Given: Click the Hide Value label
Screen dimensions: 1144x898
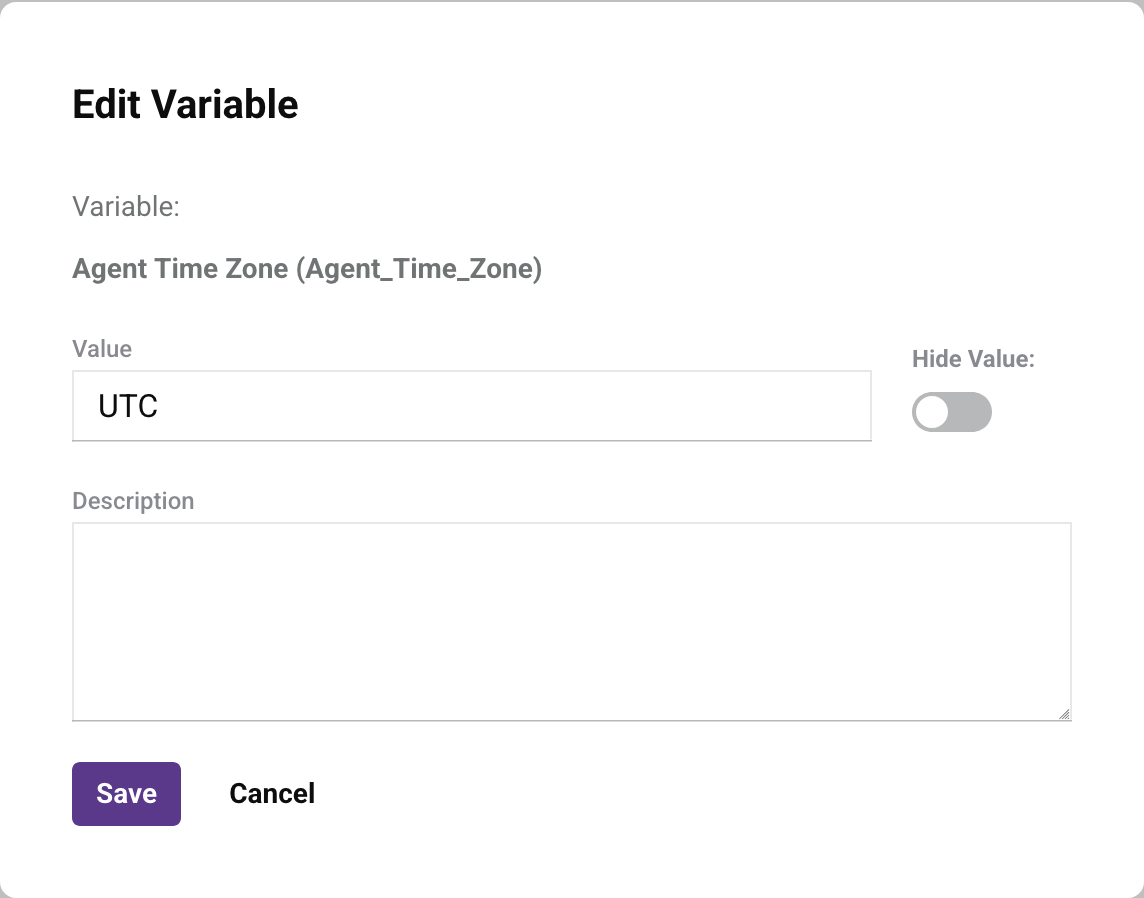Looking at the screenshot, I should click(972, 358).
